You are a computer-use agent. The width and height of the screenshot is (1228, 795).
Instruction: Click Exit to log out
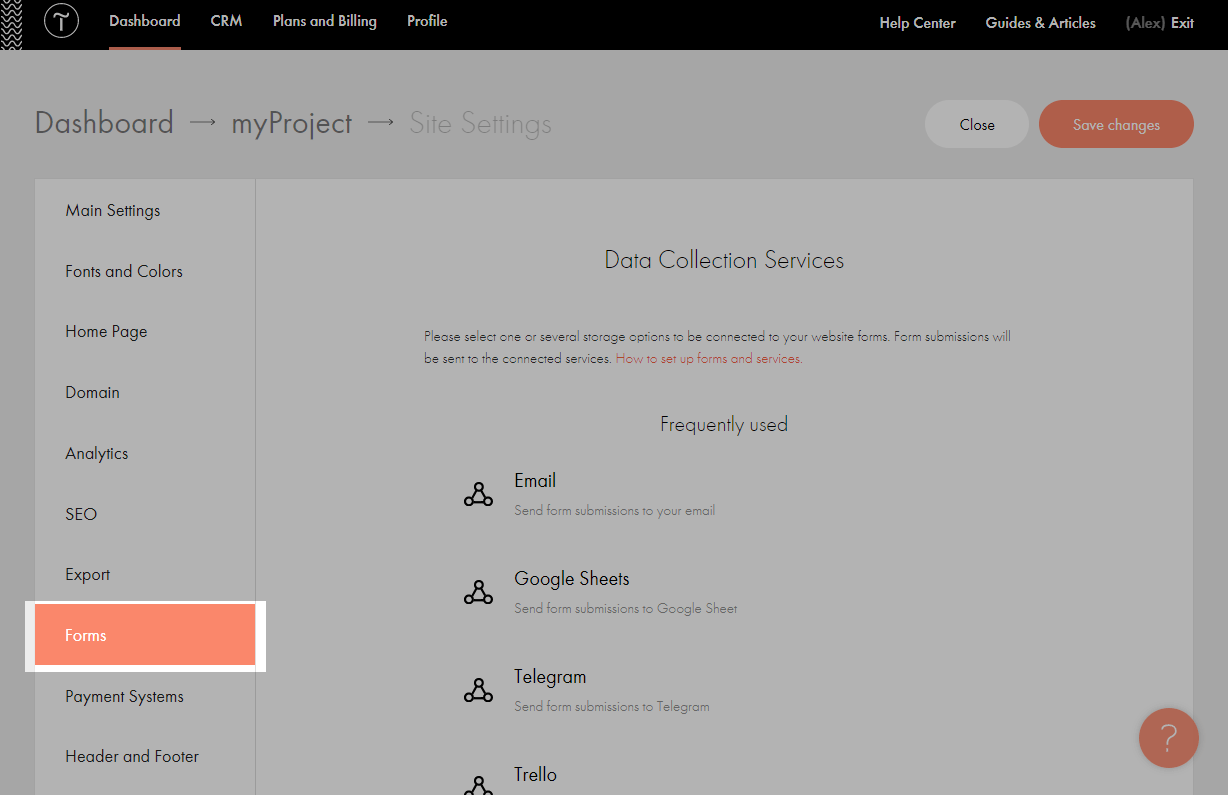[x=1182, y=23]
